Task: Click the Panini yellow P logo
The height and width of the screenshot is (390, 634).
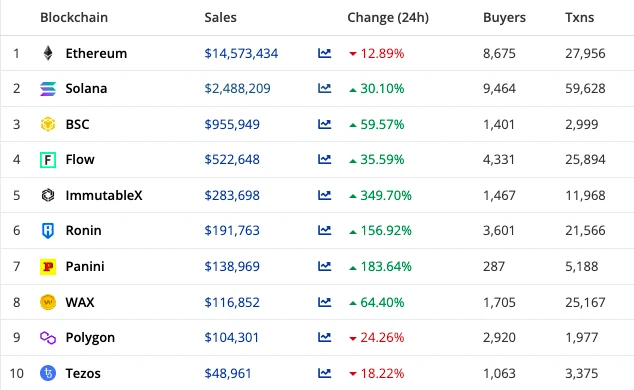Action: (48, 266)
